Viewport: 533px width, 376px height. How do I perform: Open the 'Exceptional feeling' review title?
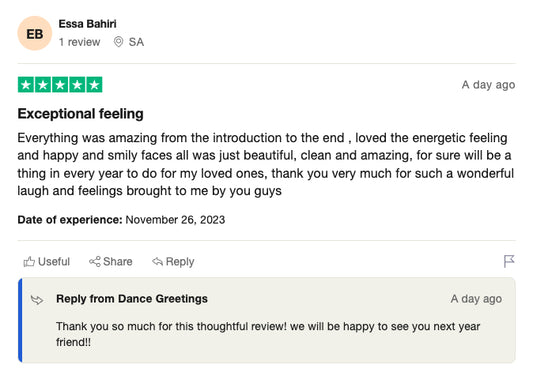[81, 114]
